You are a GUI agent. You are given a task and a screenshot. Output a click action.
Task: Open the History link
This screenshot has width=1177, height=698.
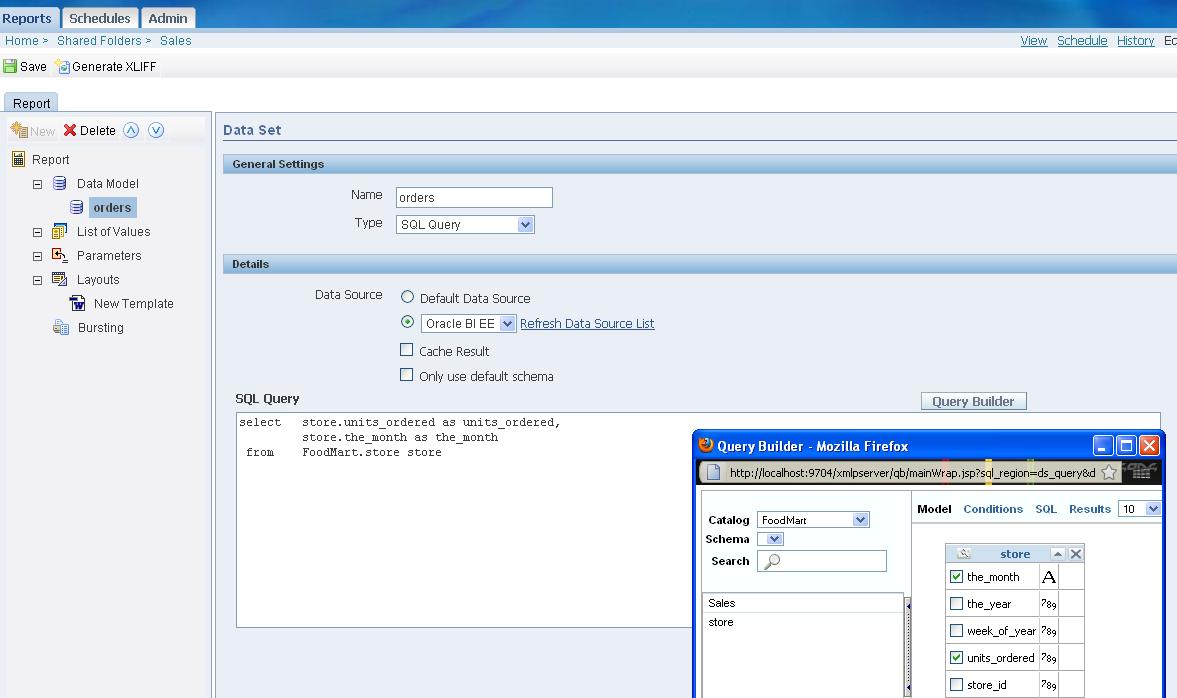(x=1135, y=41)
